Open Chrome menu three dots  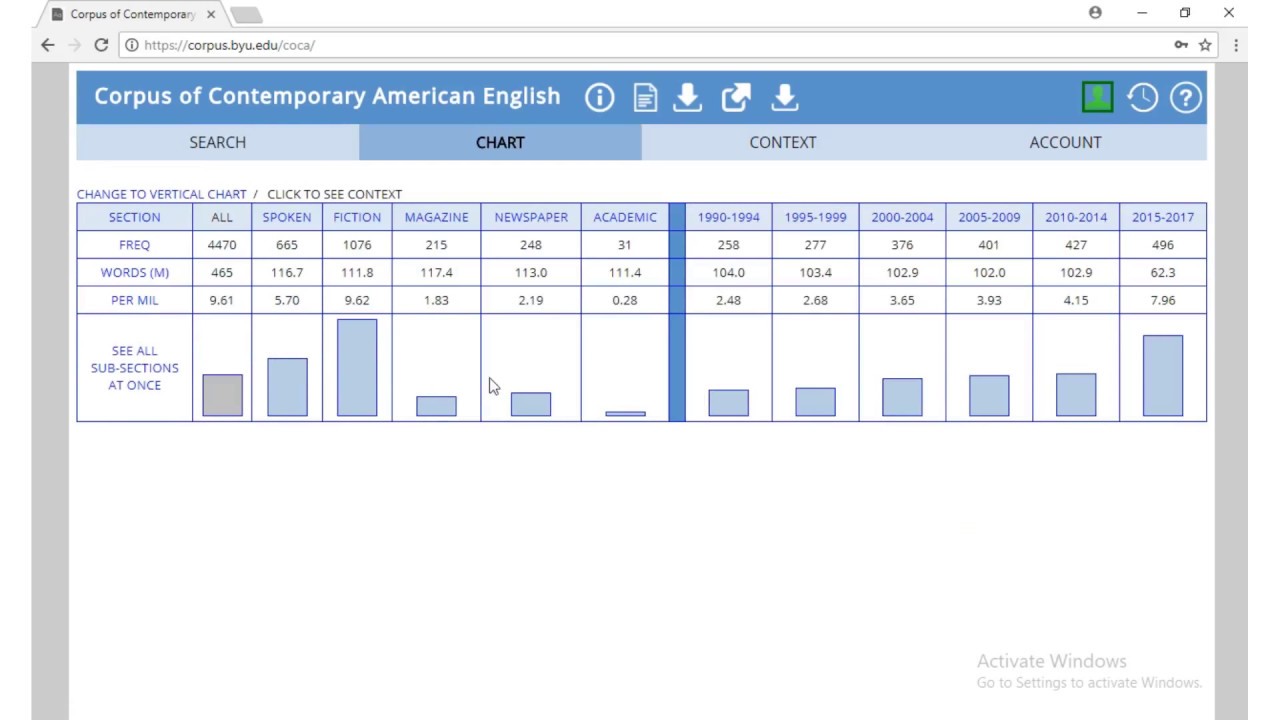pos(1236,45)
